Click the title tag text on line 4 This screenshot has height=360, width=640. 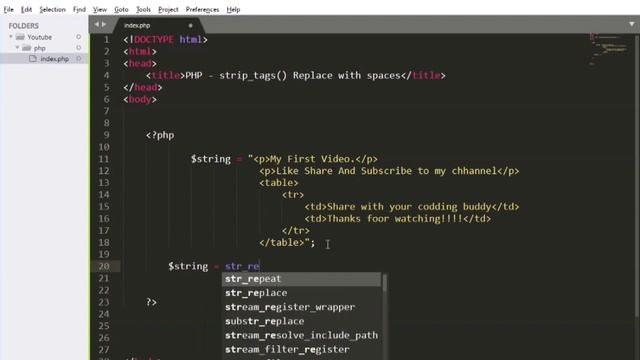tap(293, 76)
